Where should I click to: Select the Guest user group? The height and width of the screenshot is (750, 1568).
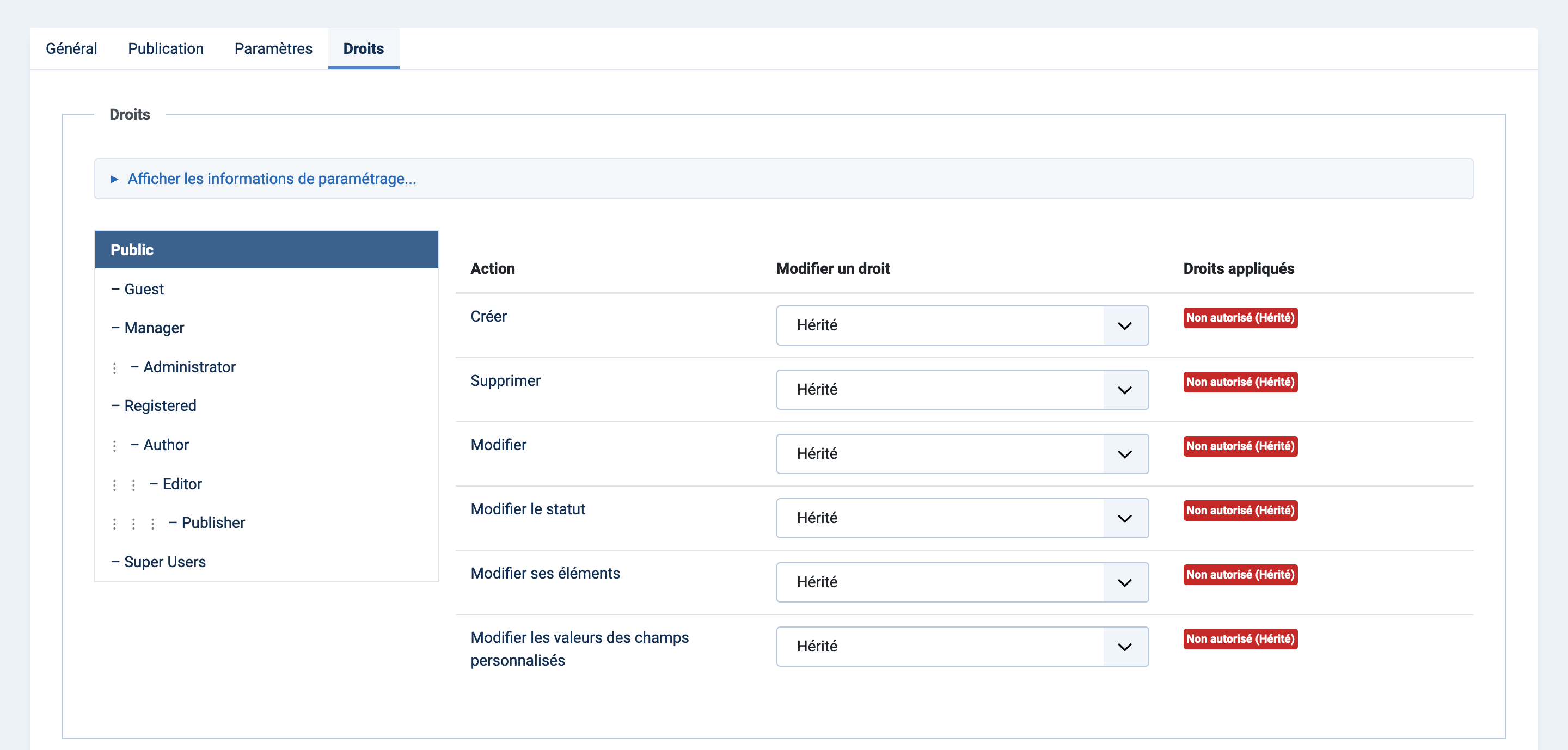click(267, 289)
